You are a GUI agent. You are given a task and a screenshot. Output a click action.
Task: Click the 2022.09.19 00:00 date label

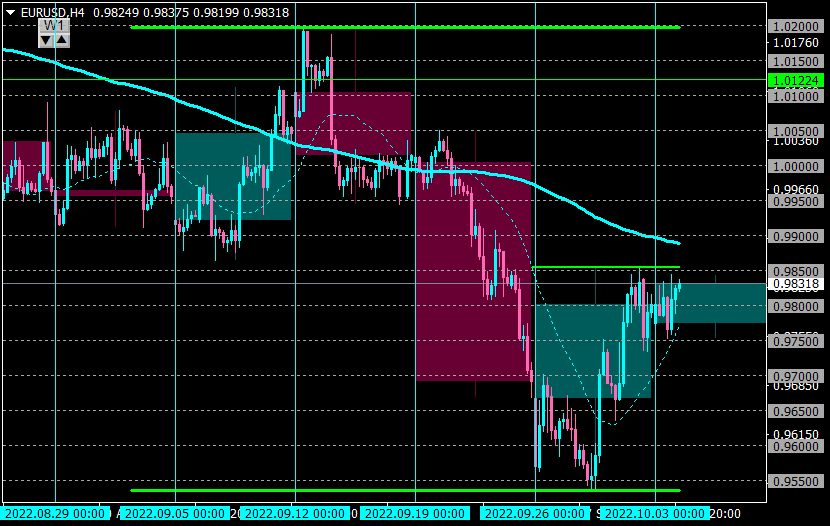pos(415,514)
